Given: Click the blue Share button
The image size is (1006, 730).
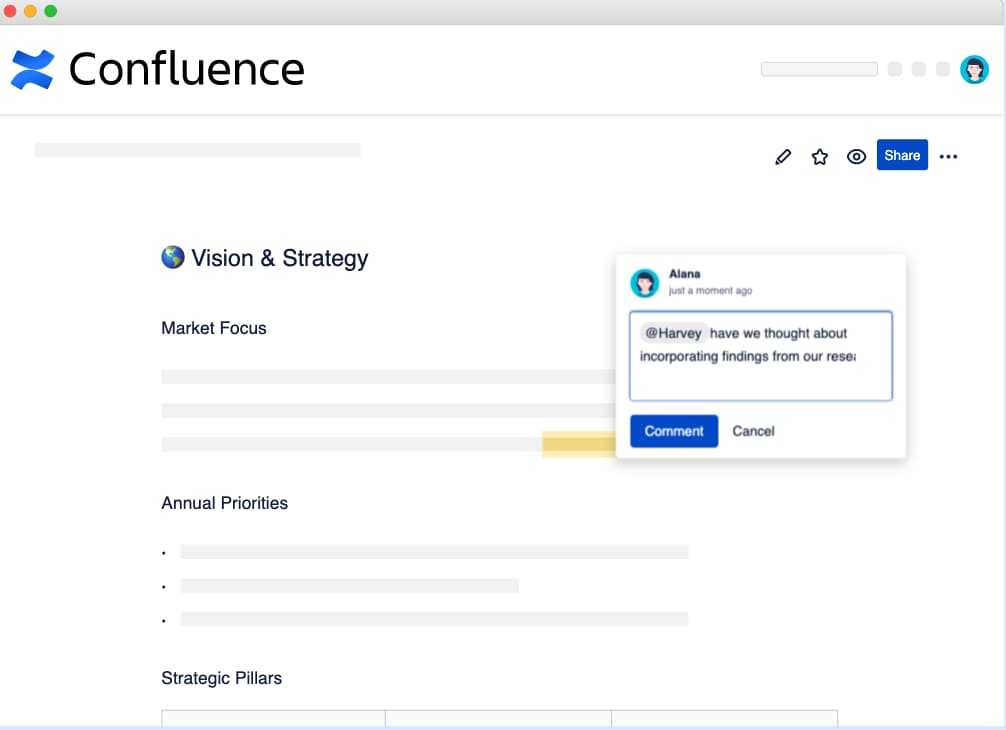Looking at the screenshot, I should (x=902, y=155).
